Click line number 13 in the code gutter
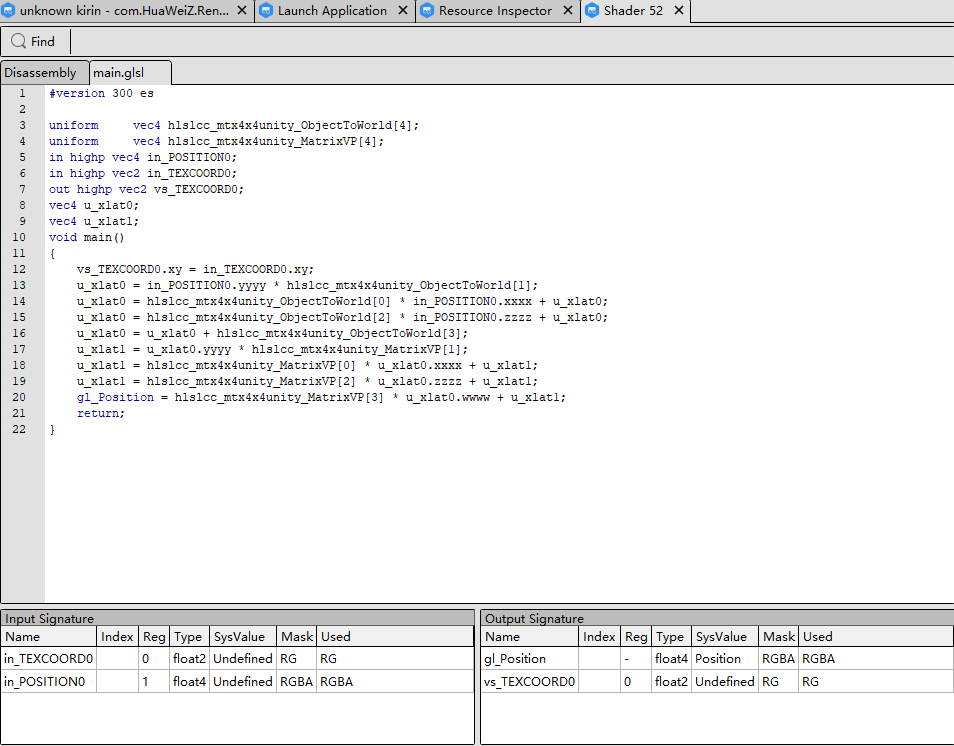Viewport: 954px width, 746px height. [18, 284]
